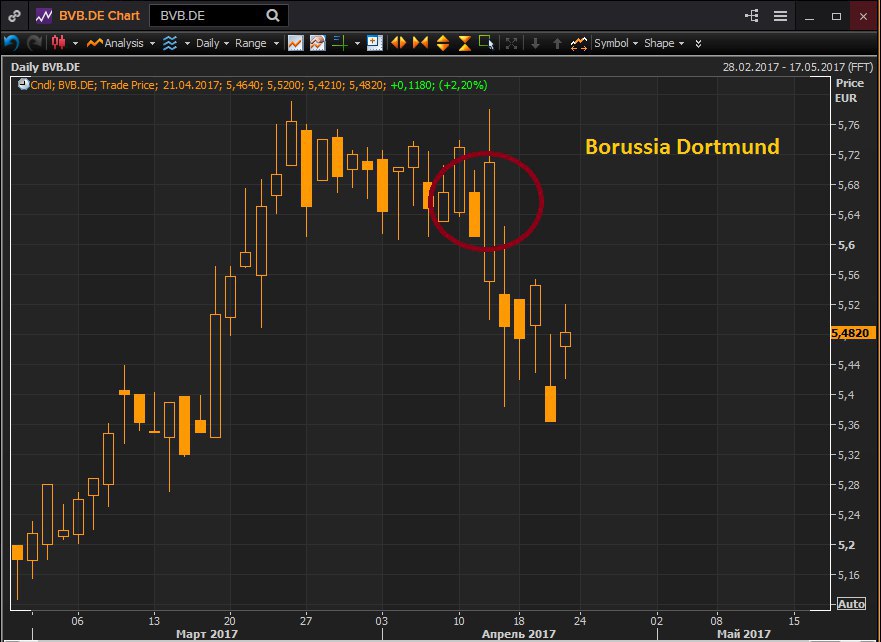Click the Daily BVB.DE chart title
The width and height of the screenshot is (881, 642).
[x=46, y=67]
